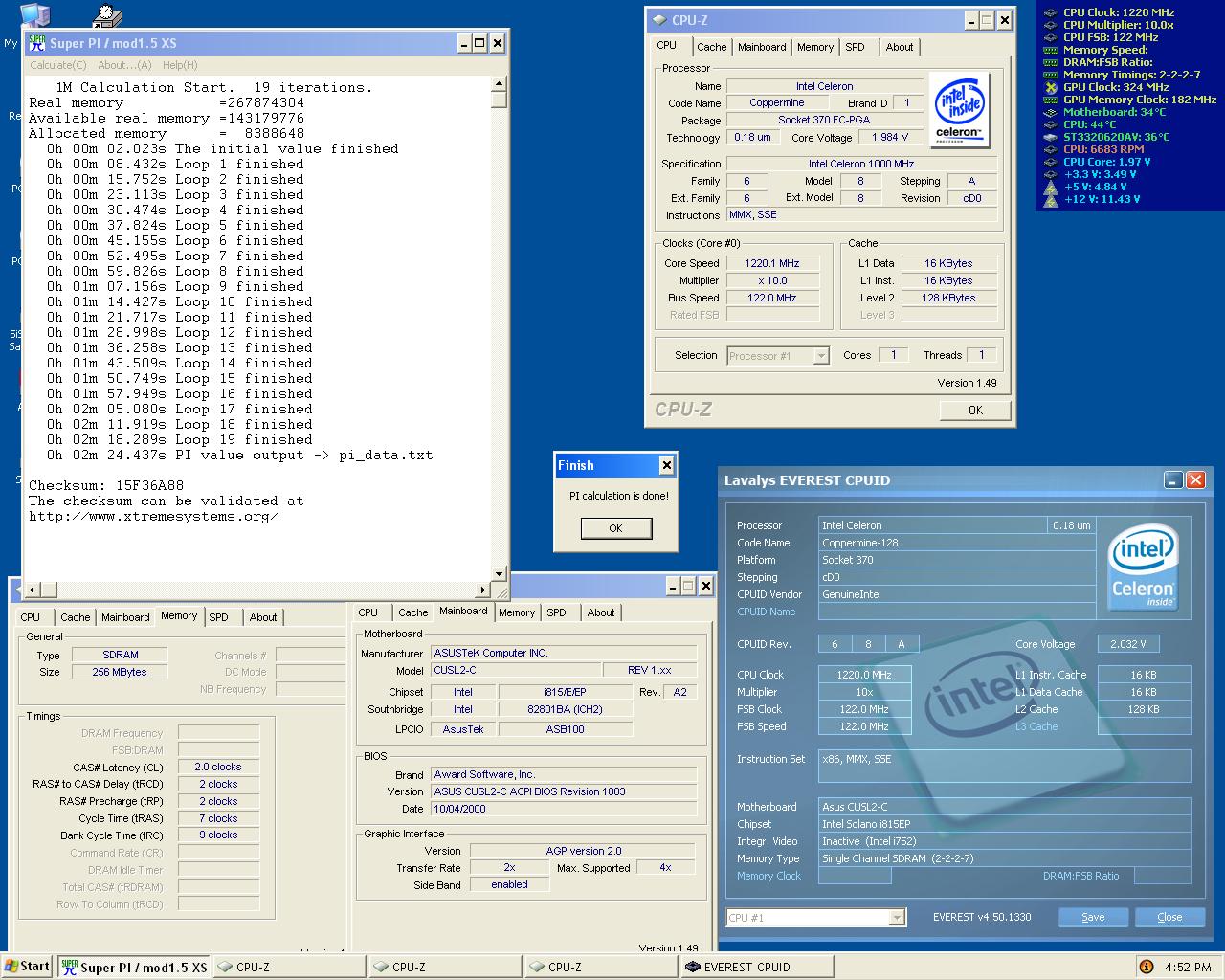The width and height of the screenshot is (1225, 980).
Task: Click '128 KBytes' Level 2 cache value
Action: tap(948, 298)
